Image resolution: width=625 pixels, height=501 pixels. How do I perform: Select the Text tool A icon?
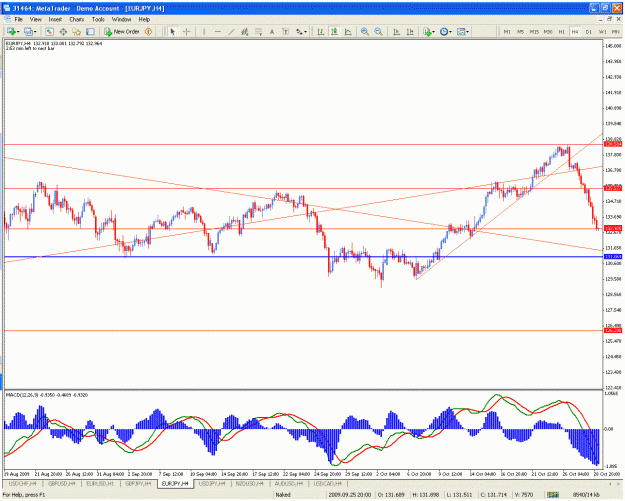click(x=272, y=31)
